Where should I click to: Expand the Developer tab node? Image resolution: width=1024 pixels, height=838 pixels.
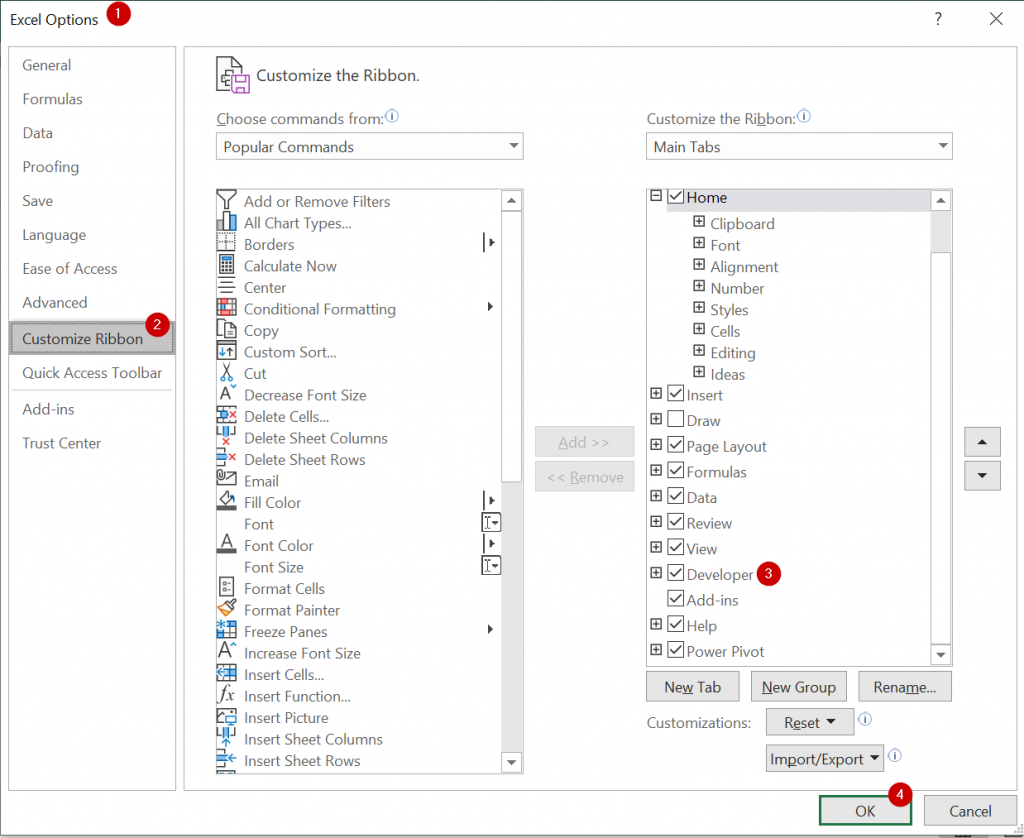pyautogui.click(x=656, y=573)
